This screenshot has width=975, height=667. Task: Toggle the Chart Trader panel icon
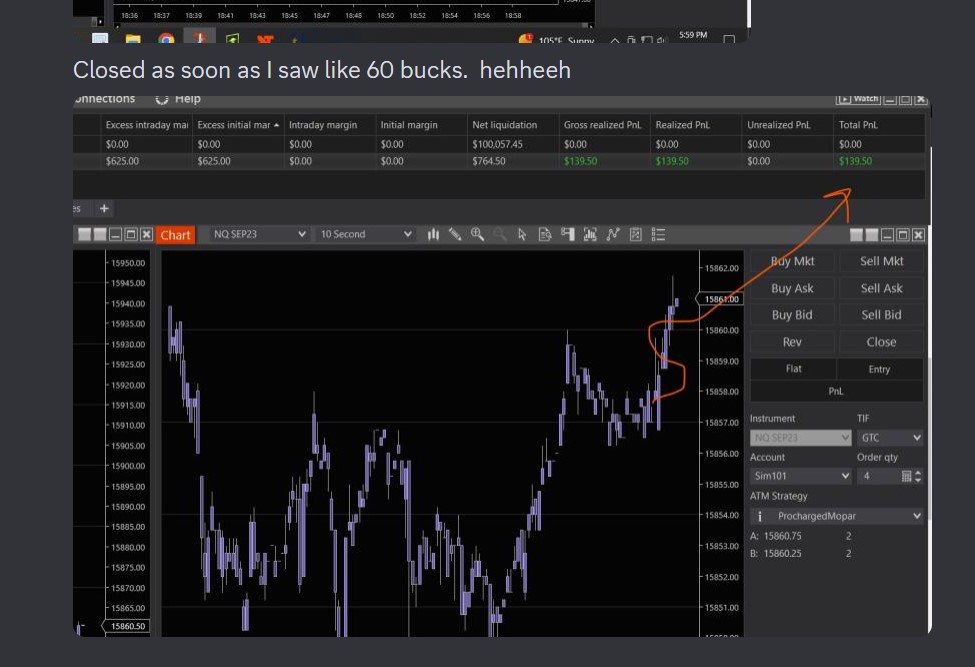pyautogui.click(x=567, y=234)
